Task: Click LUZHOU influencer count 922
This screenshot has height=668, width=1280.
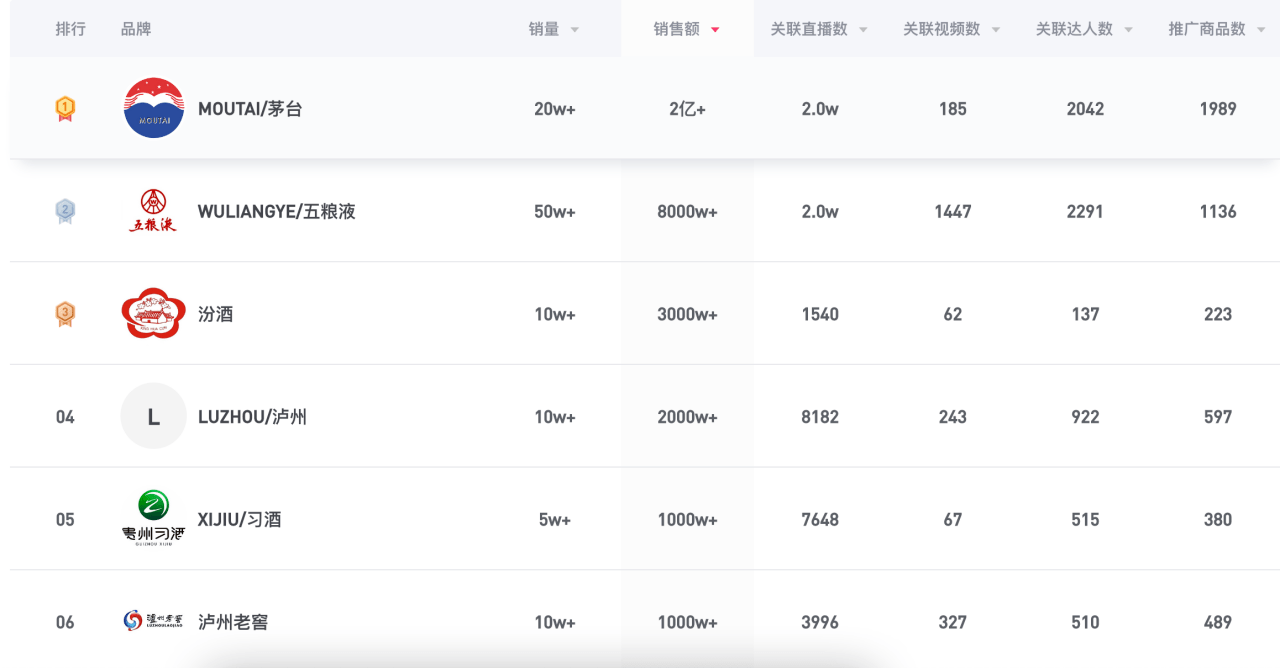Action: [1086, 417]
